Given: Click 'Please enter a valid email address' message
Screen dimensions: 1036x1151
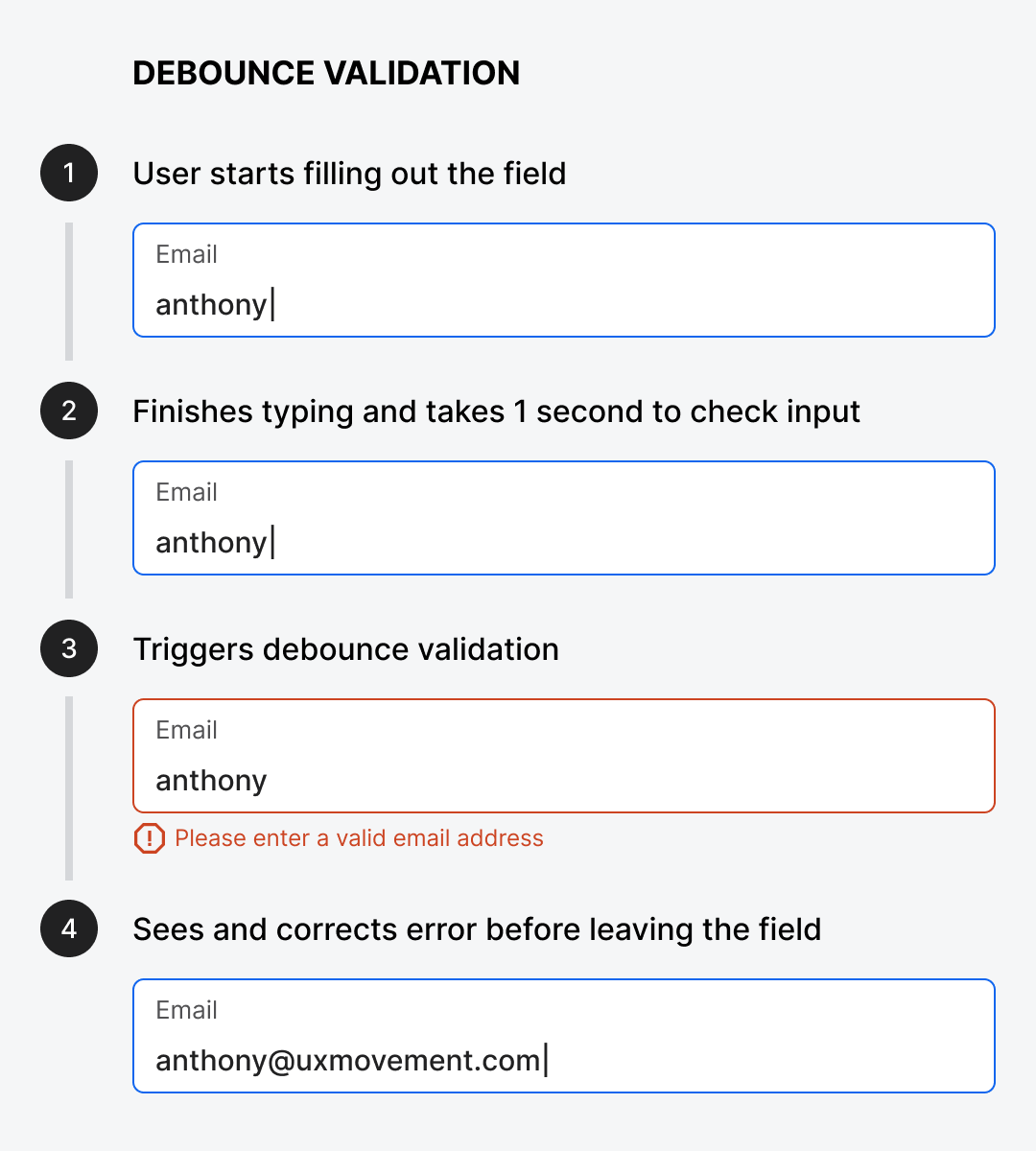Looking at the screenshot, I should [359, 838].
